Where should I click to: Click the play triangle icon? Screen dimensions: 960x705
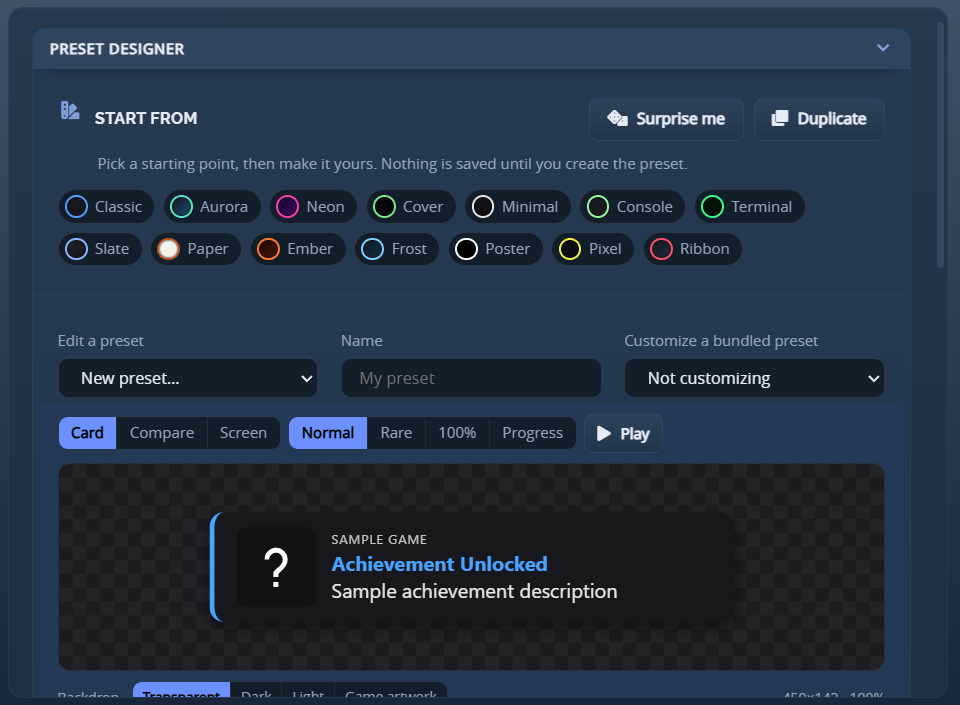pos(604,433)
